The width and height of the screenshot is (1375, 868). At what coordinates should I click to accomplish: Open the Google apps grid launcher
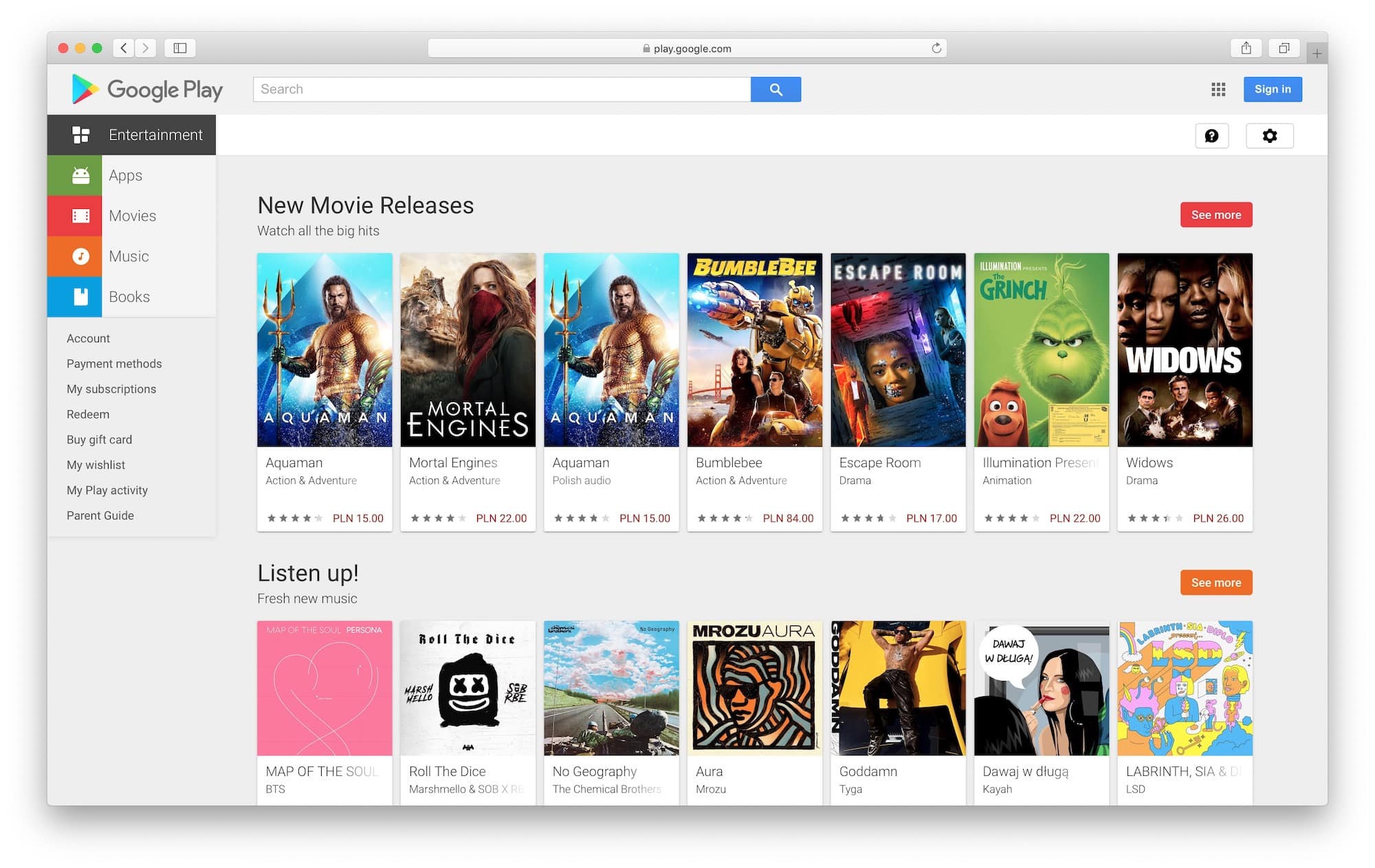pyautogui.click(x=1218, y=89)
